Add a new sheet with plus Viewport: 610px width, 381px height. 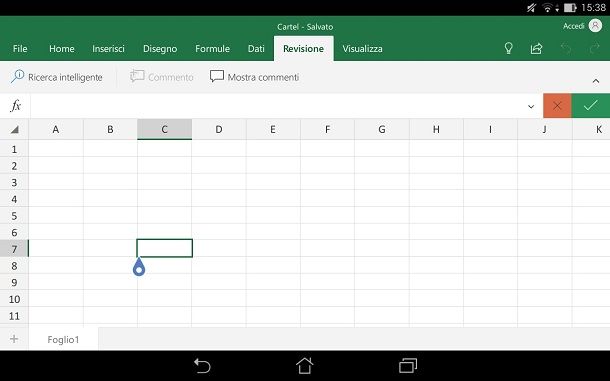tap(14, 339)
